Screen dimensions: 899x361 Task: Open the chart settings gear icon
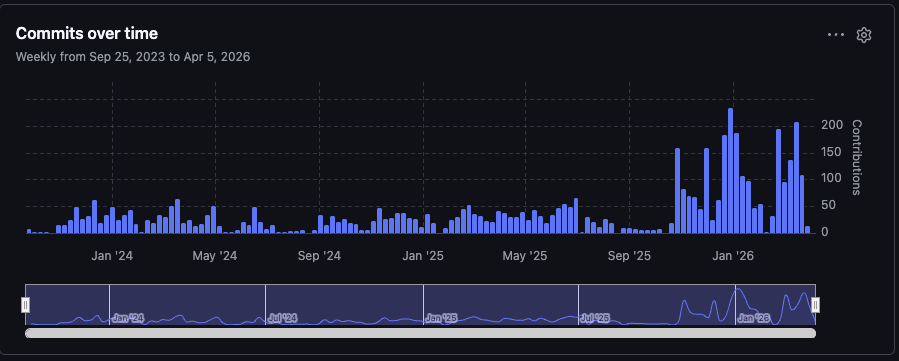click(x=863, y=35)
